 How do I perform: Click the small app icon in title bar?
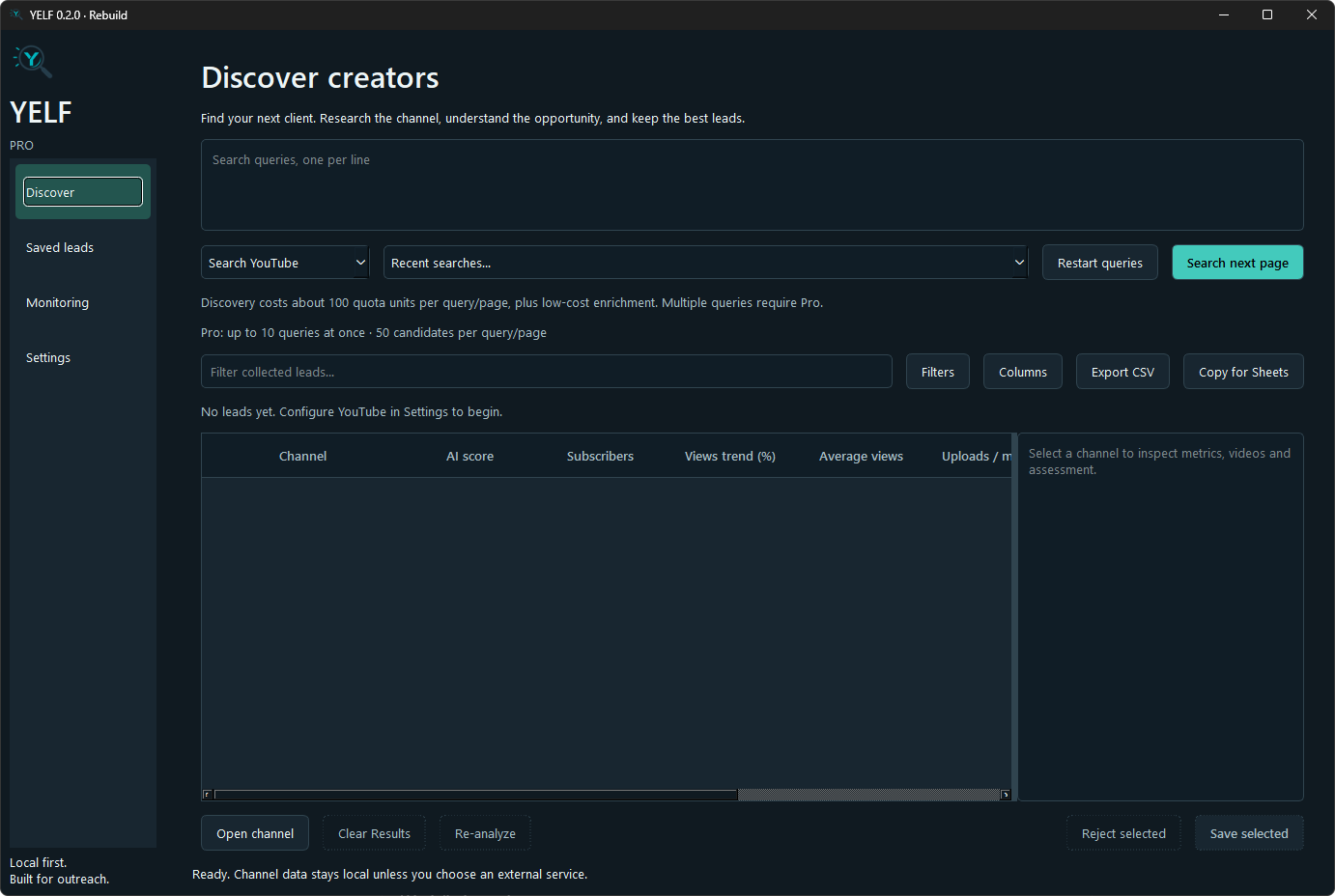[15, 14]
